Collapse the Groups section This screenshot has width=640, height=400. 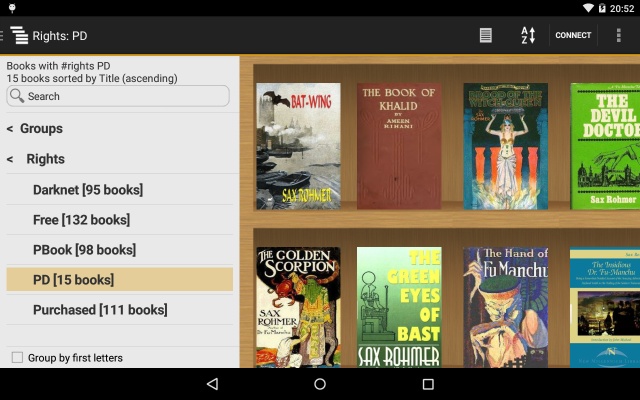coord(35,129)
